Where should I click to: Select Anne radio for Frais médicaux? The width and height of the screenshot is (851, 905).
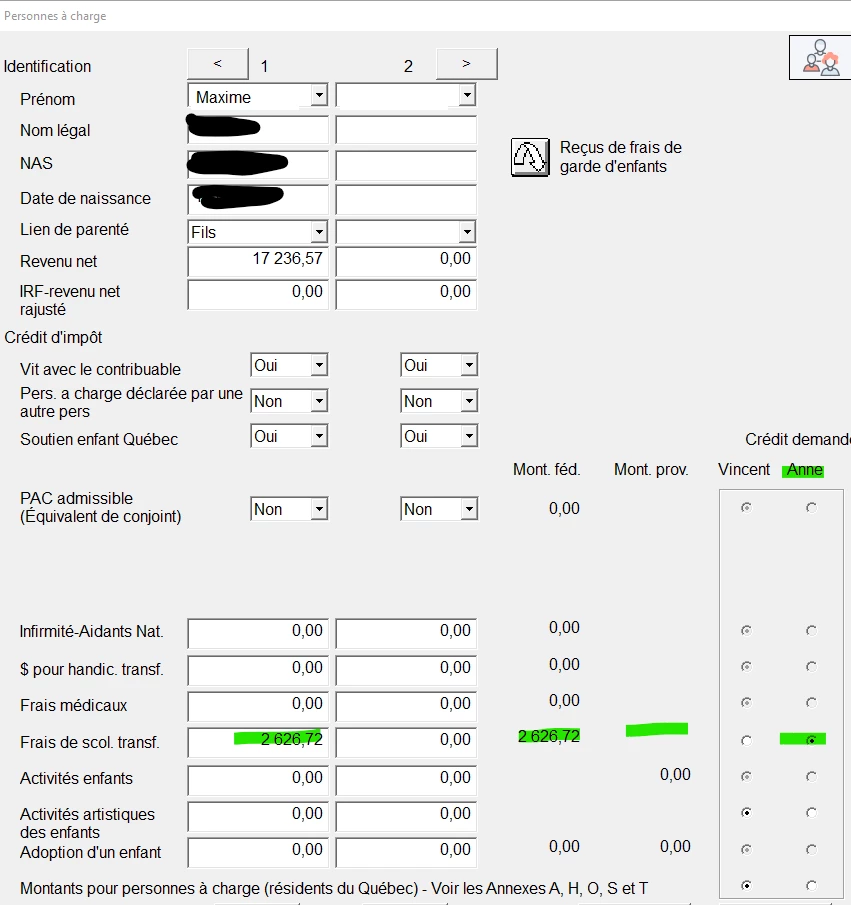point(811,702)
